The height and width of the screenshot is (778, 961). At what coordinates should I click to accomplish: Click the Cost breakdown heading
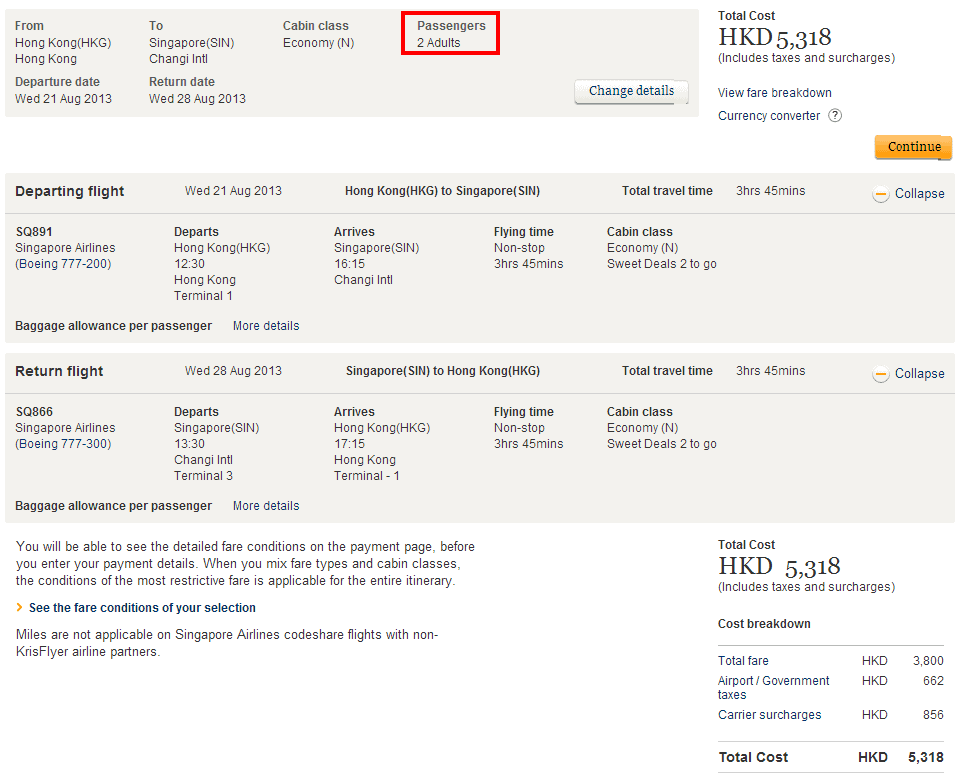pyautogui.click(x=764, y=624)
